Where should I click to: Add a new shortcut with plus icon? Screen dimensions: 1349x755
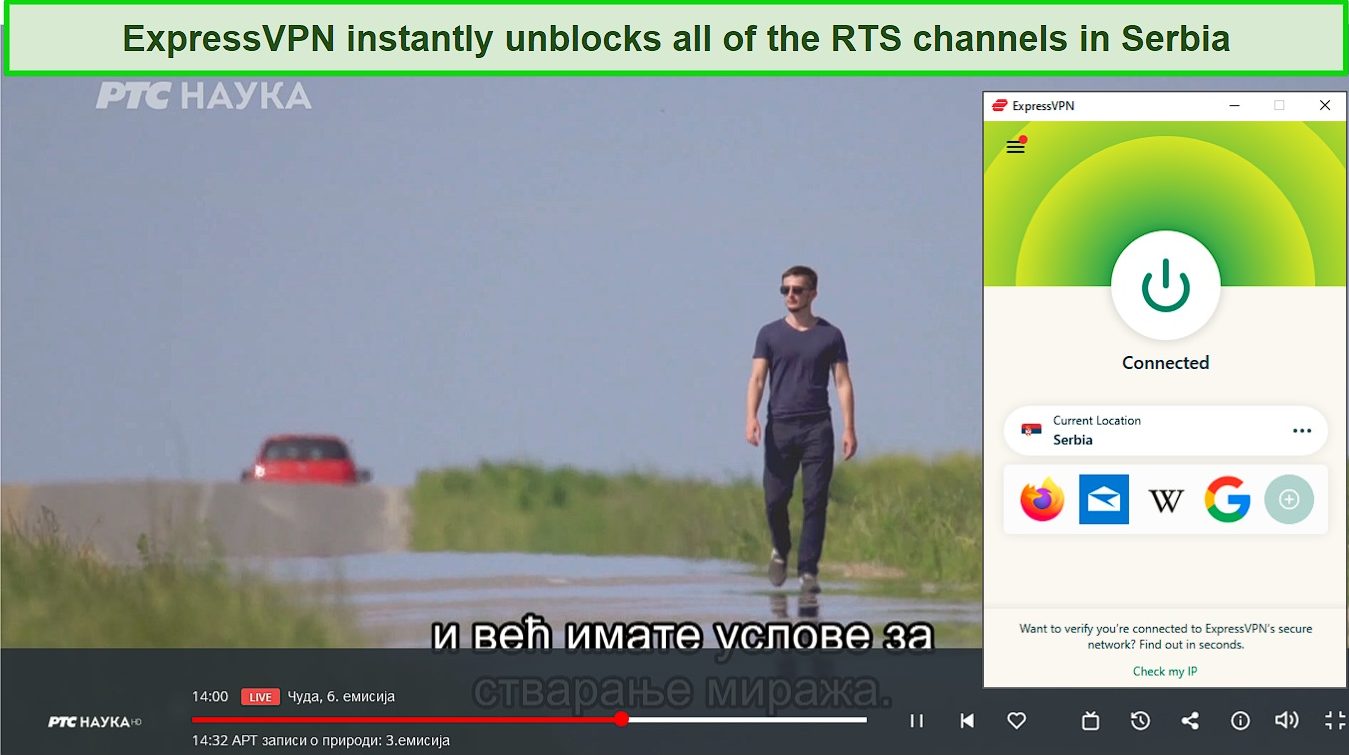click(x=1289, y=499)
